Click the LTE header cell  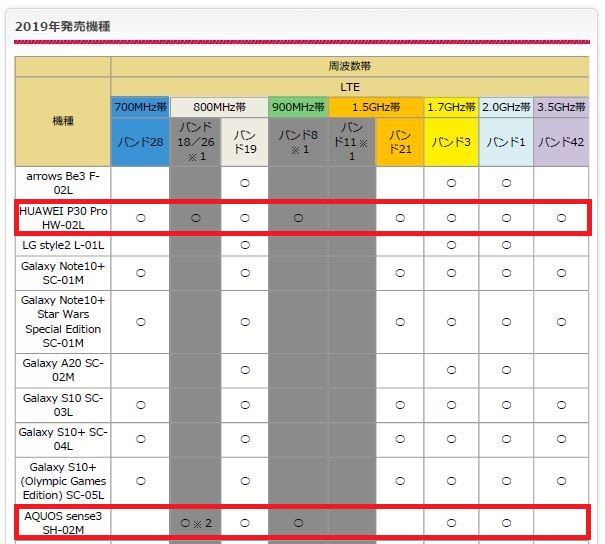[x=350, y=87]
